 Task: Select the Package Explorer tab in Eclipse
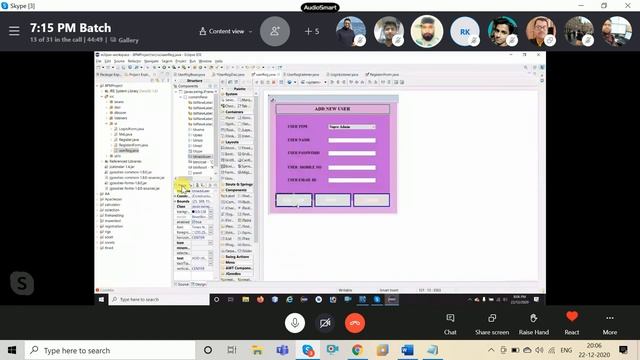click(109, 75)
